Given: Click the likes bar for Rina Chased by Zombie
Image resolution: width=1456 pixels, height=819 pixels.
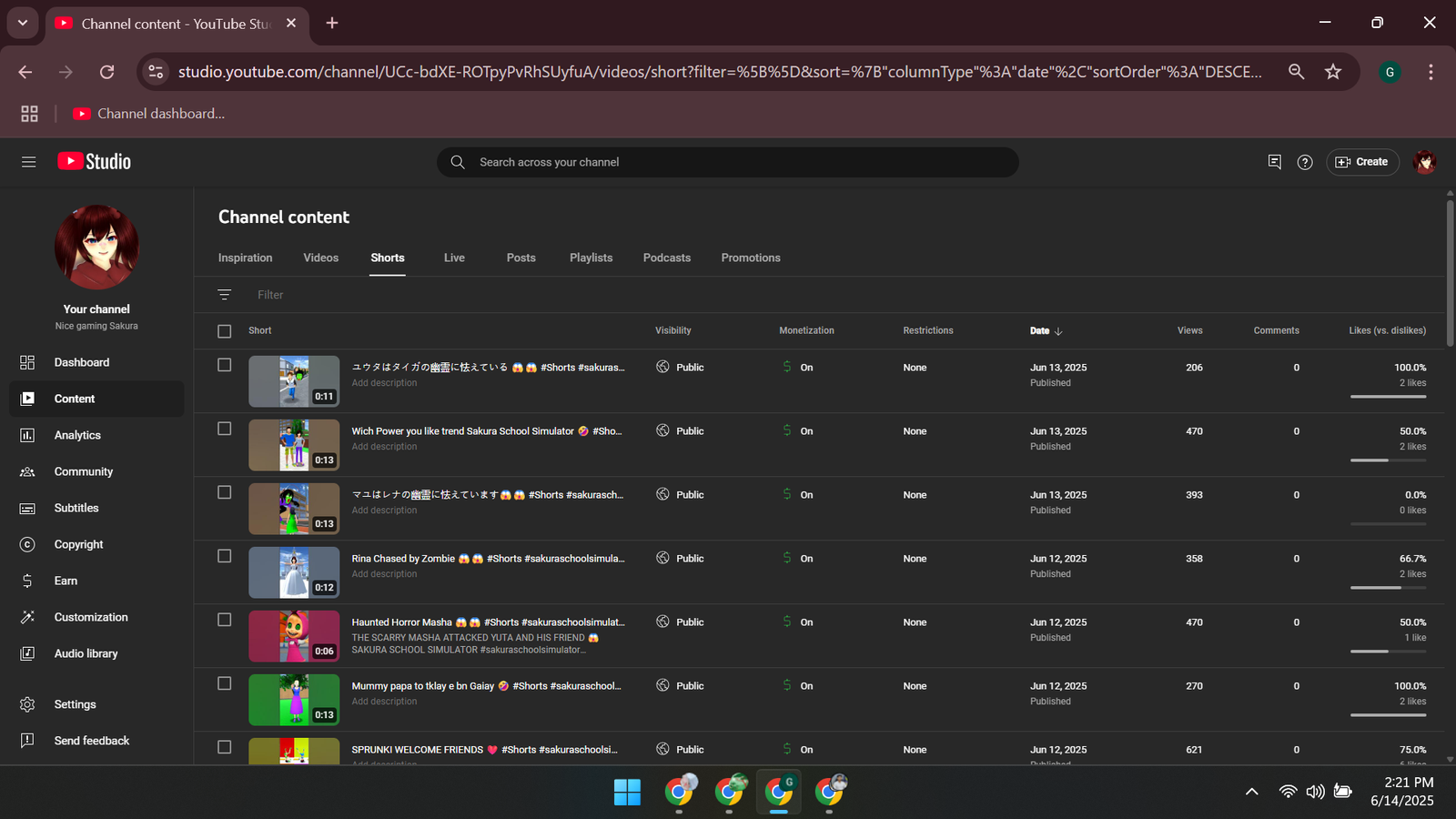Looking at the screenshot, I should pyautogui.click(x=1388, y=588).
